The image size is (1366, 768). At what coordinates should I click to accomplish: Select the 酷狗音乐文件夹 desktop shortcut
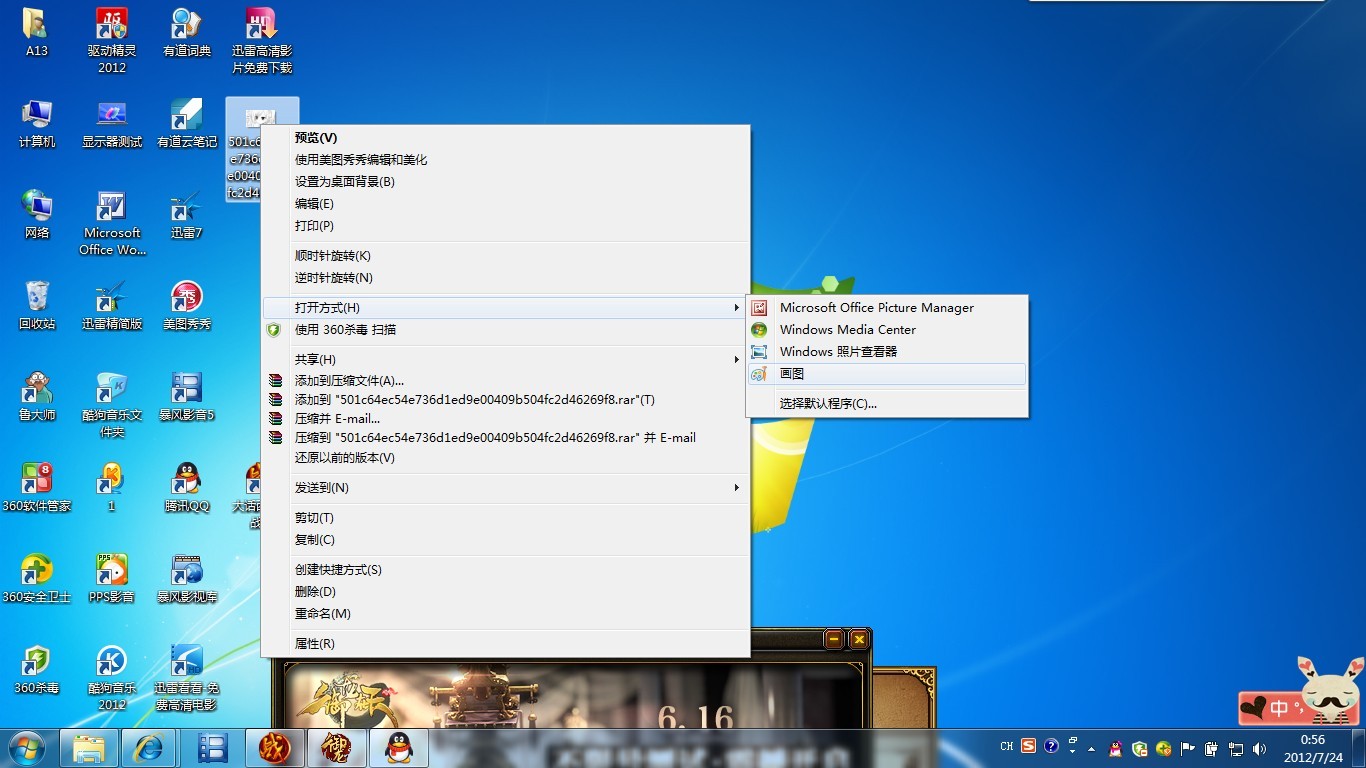[x=112, y=405]
